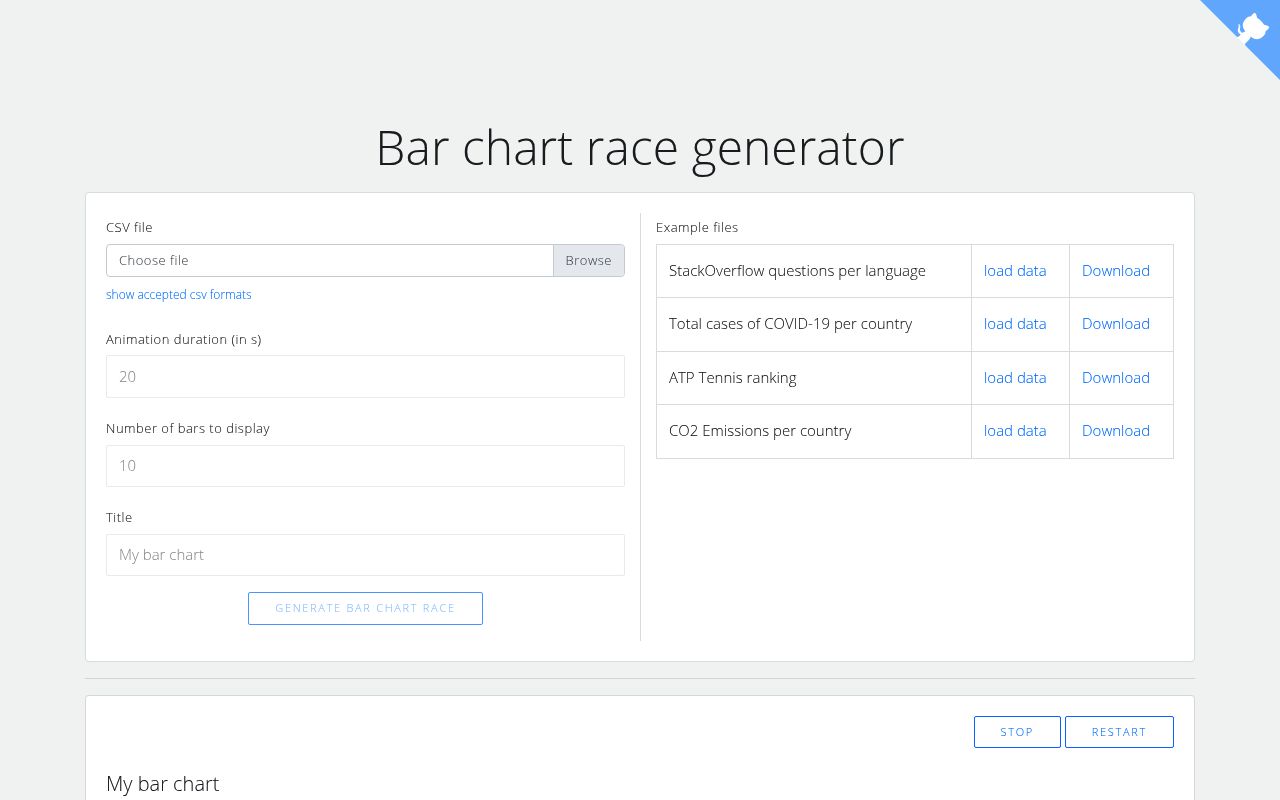Click the My bar chart title text
Image resolution: width=1280 pixels, height=800 pixels.
(x=162, y=784)
